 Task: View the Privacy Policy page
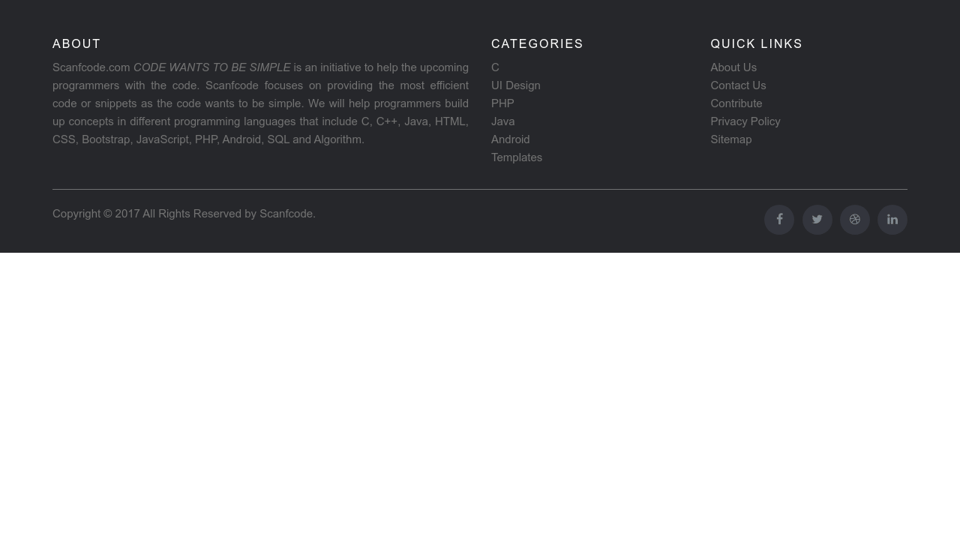pyautogui.click(x=745, y=122)
